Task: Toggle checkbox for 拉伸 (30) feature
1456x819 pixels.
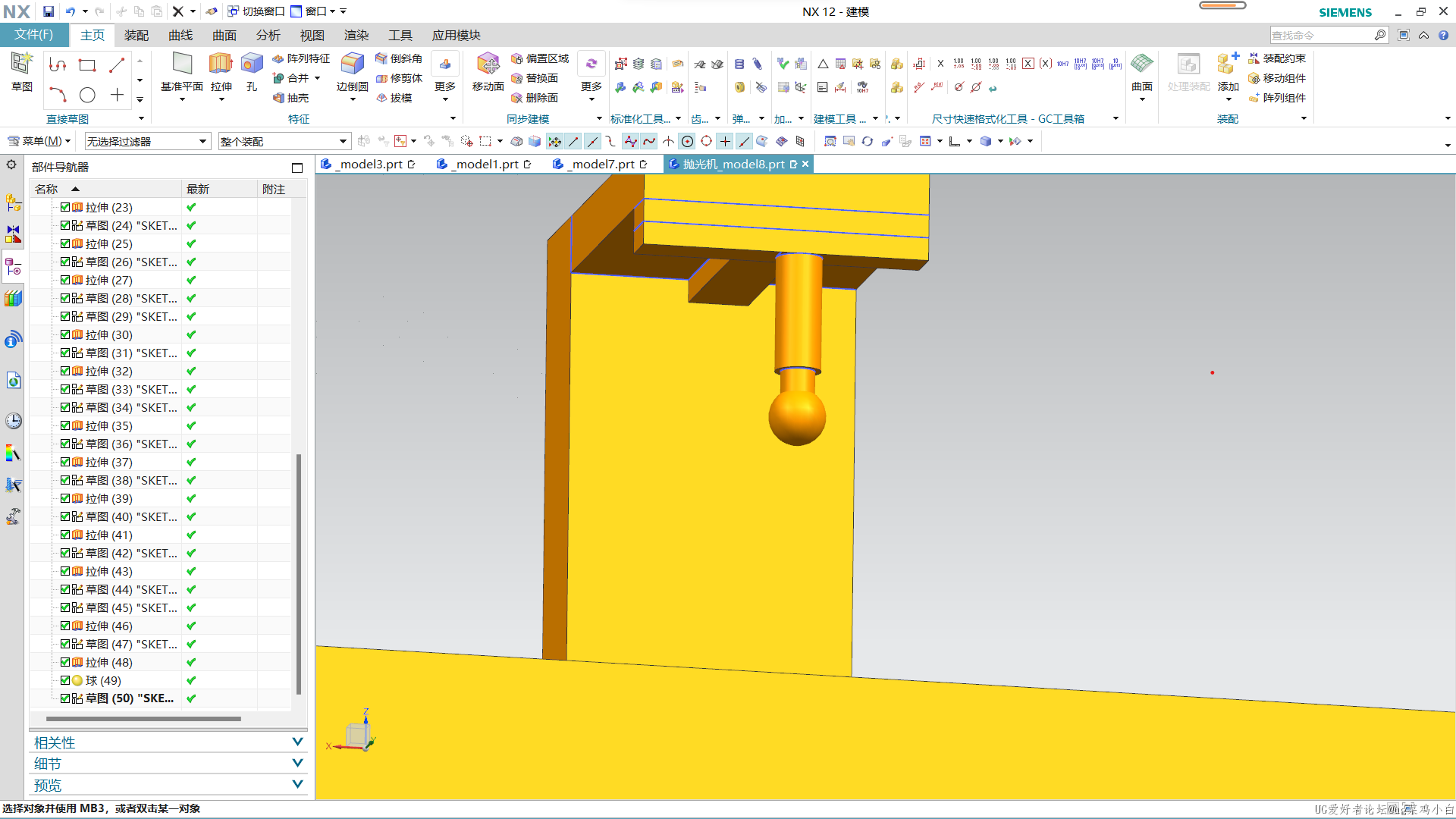Action: click(65, 334)
